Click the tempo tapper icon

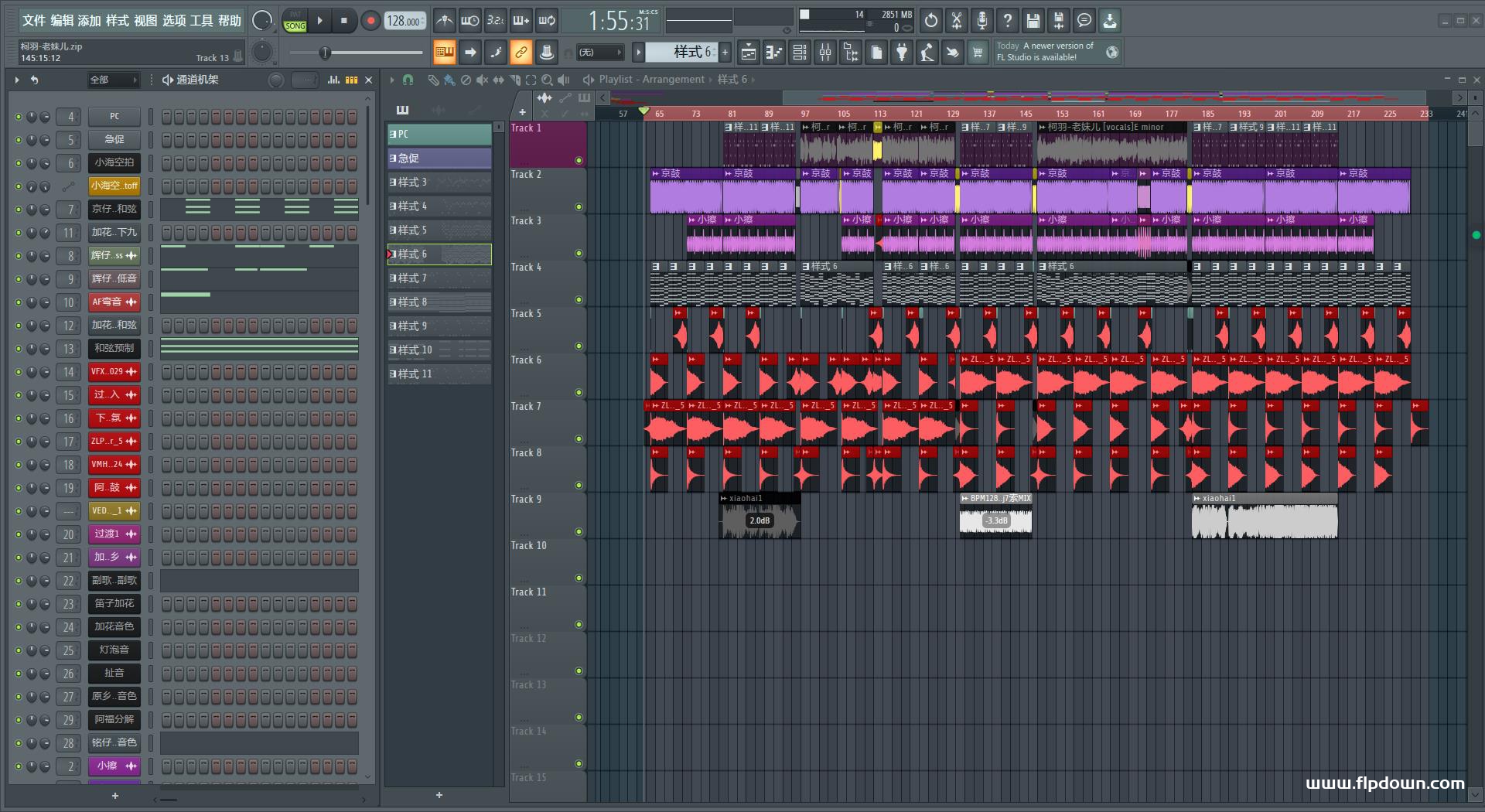[x=927, y=53]
